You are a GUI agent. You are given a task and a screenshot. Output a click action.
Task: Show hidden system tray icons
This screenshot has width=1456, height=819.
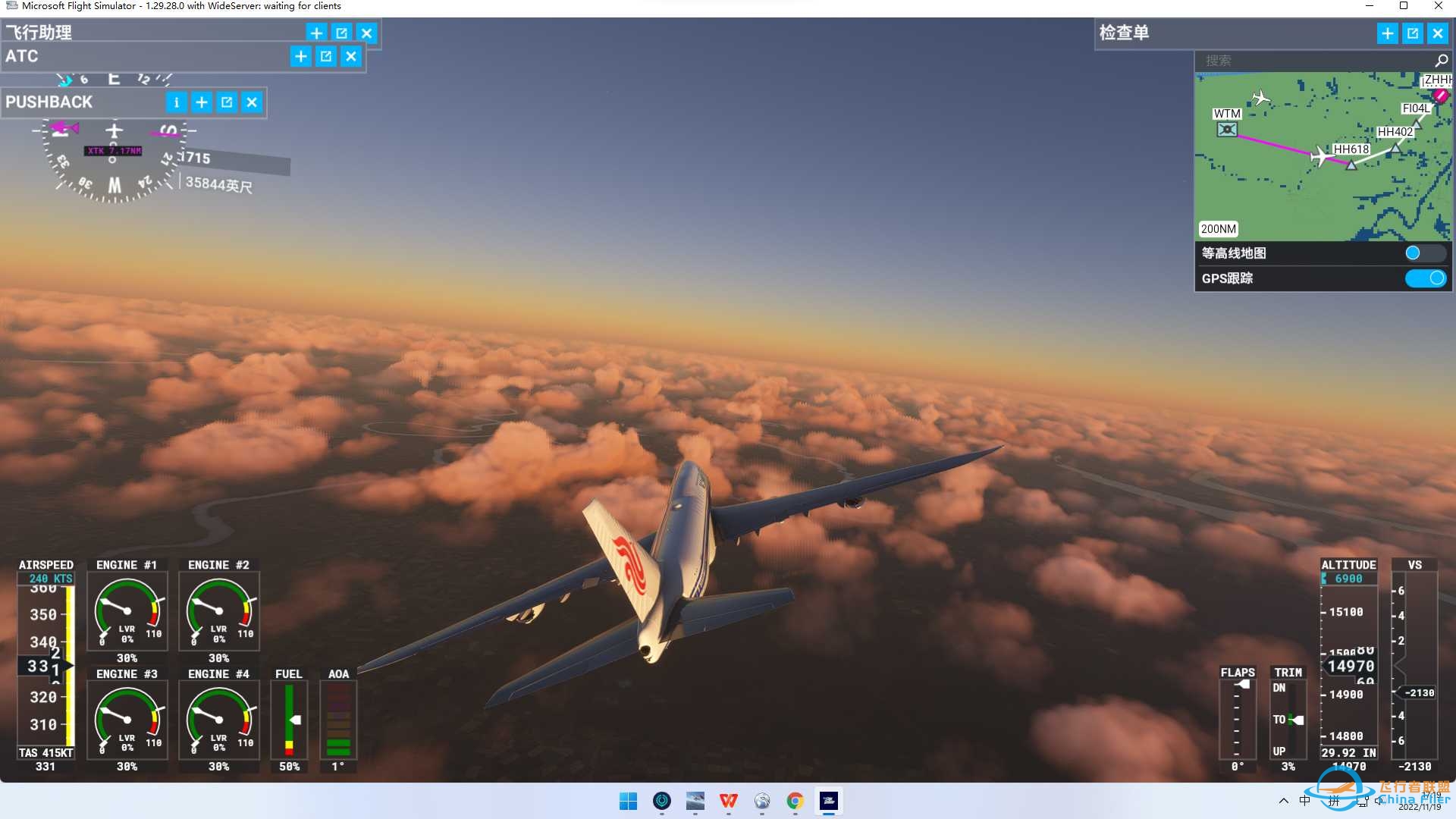pos(1283,801)
